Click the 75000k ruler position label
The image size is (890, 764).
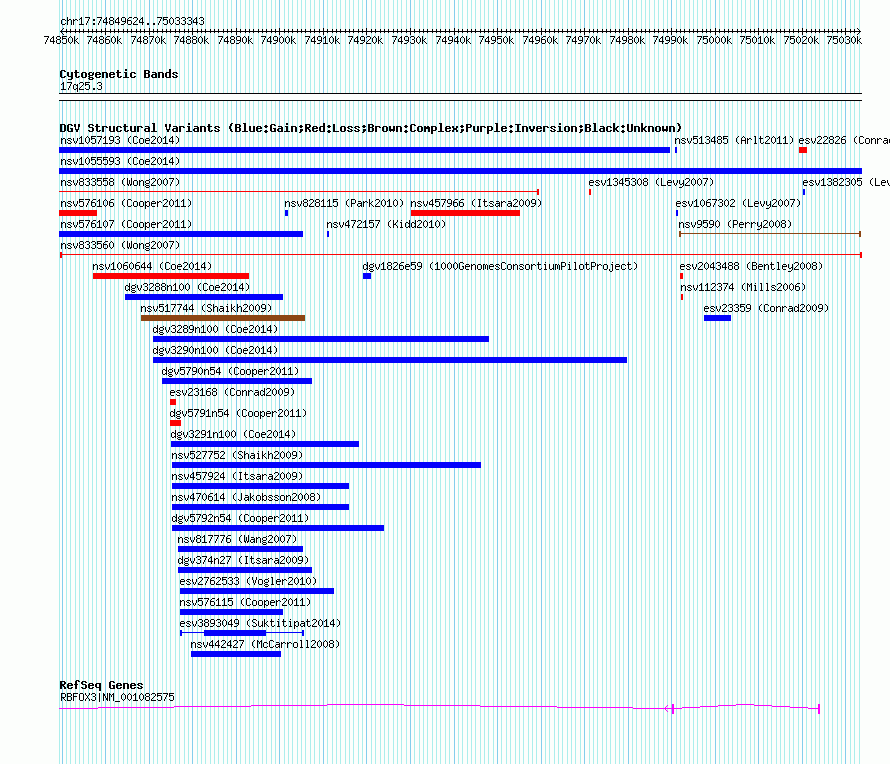click(x=714, y=40)
